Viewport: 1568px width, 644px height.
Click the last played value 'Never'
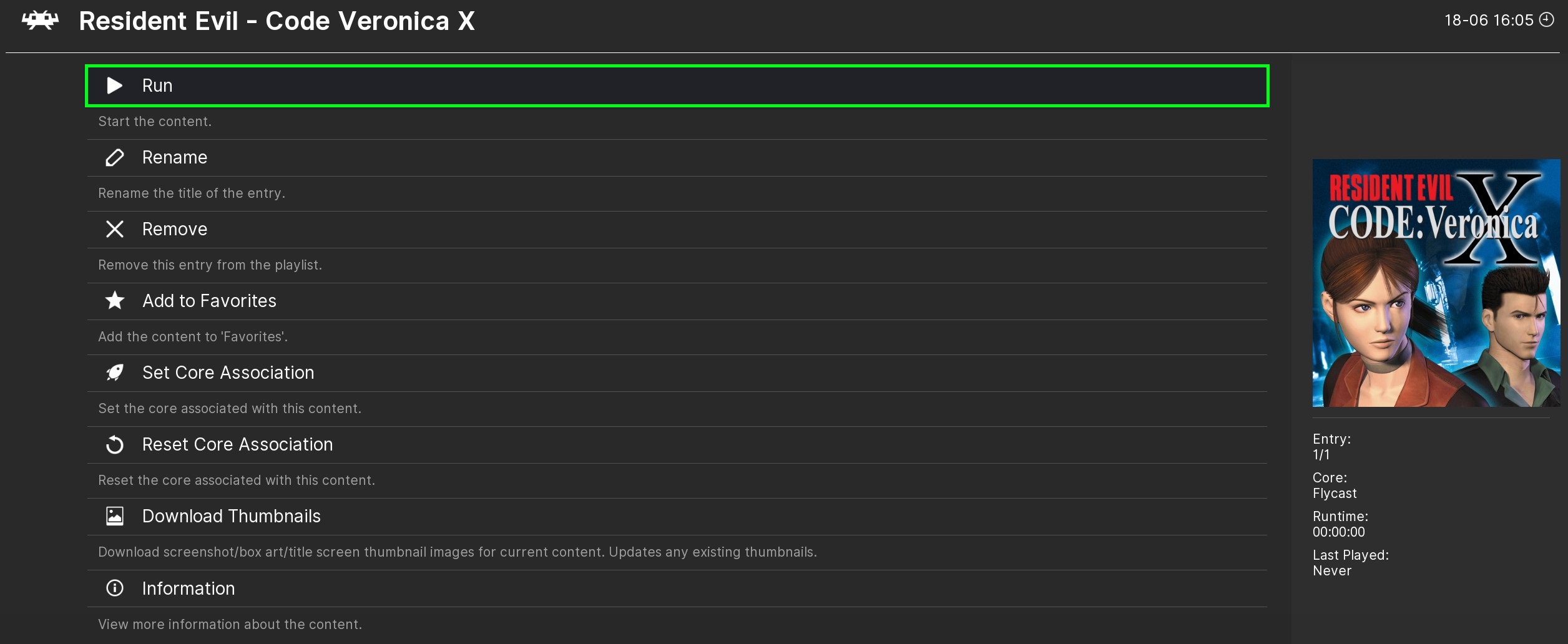tap(1332, 571)
